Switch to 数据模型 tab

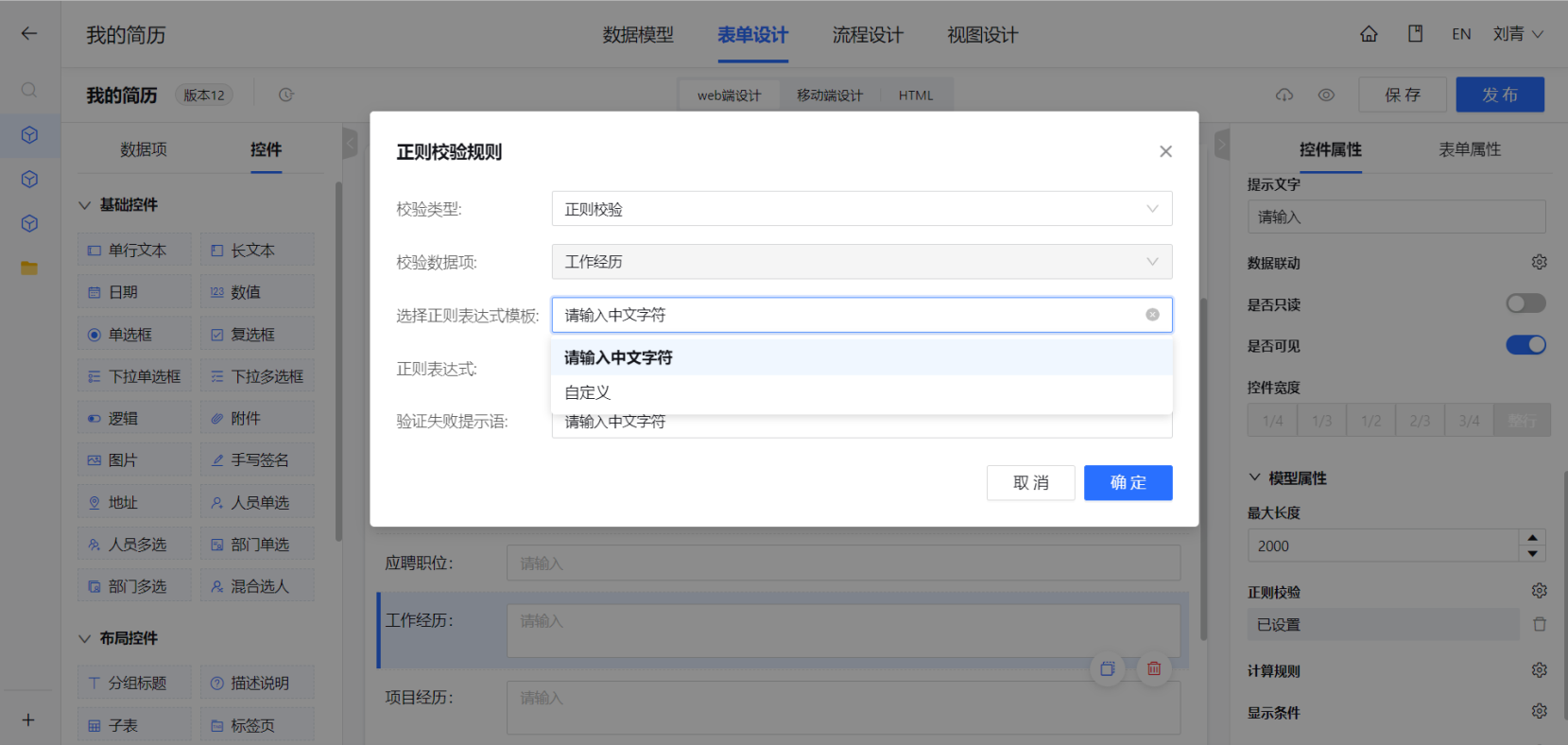tap(638, 35)
